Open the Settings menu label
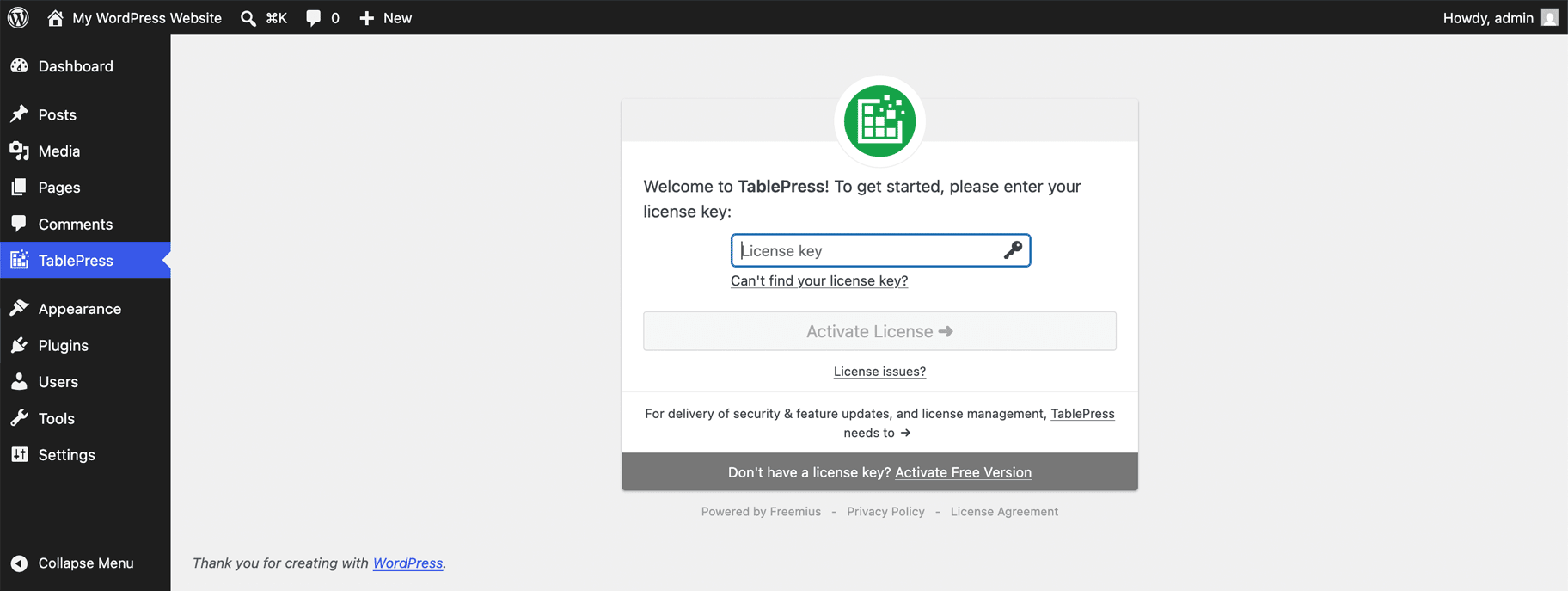The image size is (1568, 591). 67,454
